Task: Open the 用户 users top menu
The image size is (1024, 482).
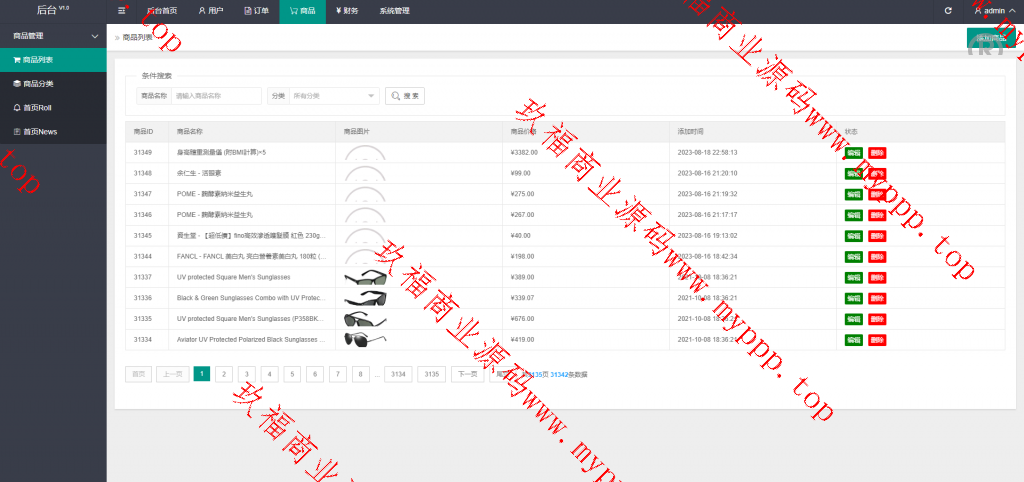Action: point(210,11)
